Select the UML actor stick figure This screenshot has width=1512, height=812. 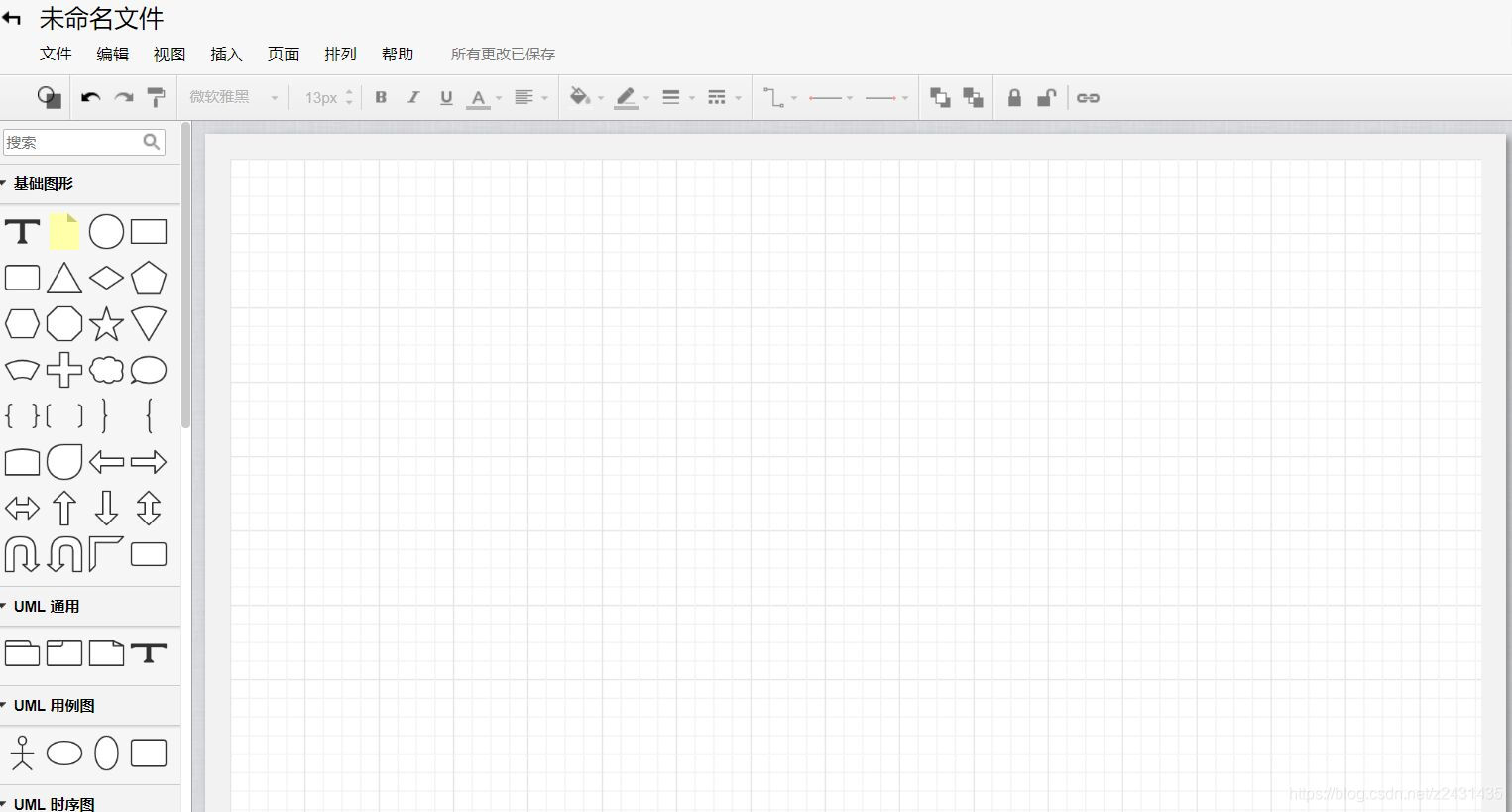pyautogui.click(x=22, y=753)
